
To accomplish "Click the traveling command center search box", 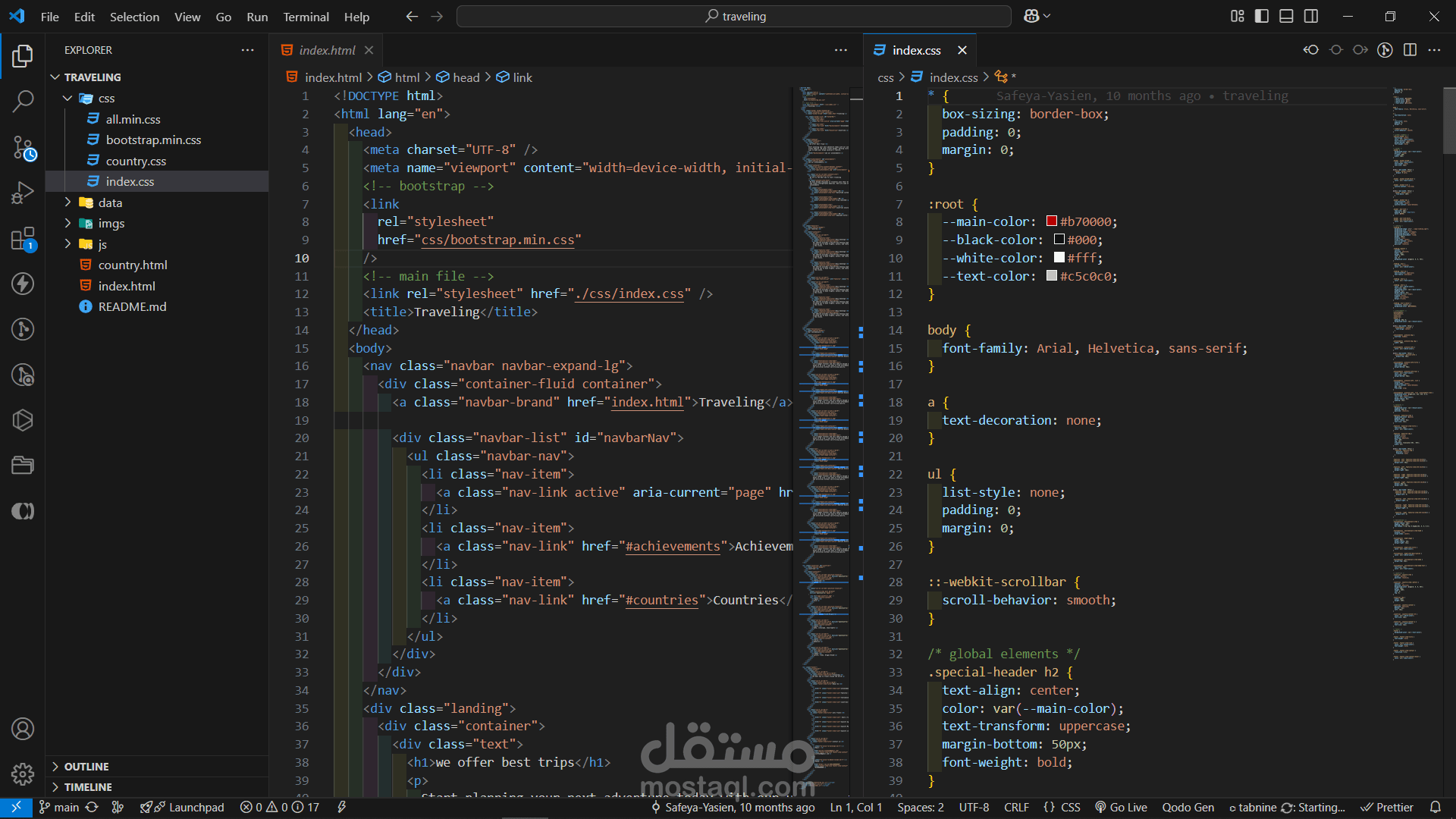I will coord(734,16).
